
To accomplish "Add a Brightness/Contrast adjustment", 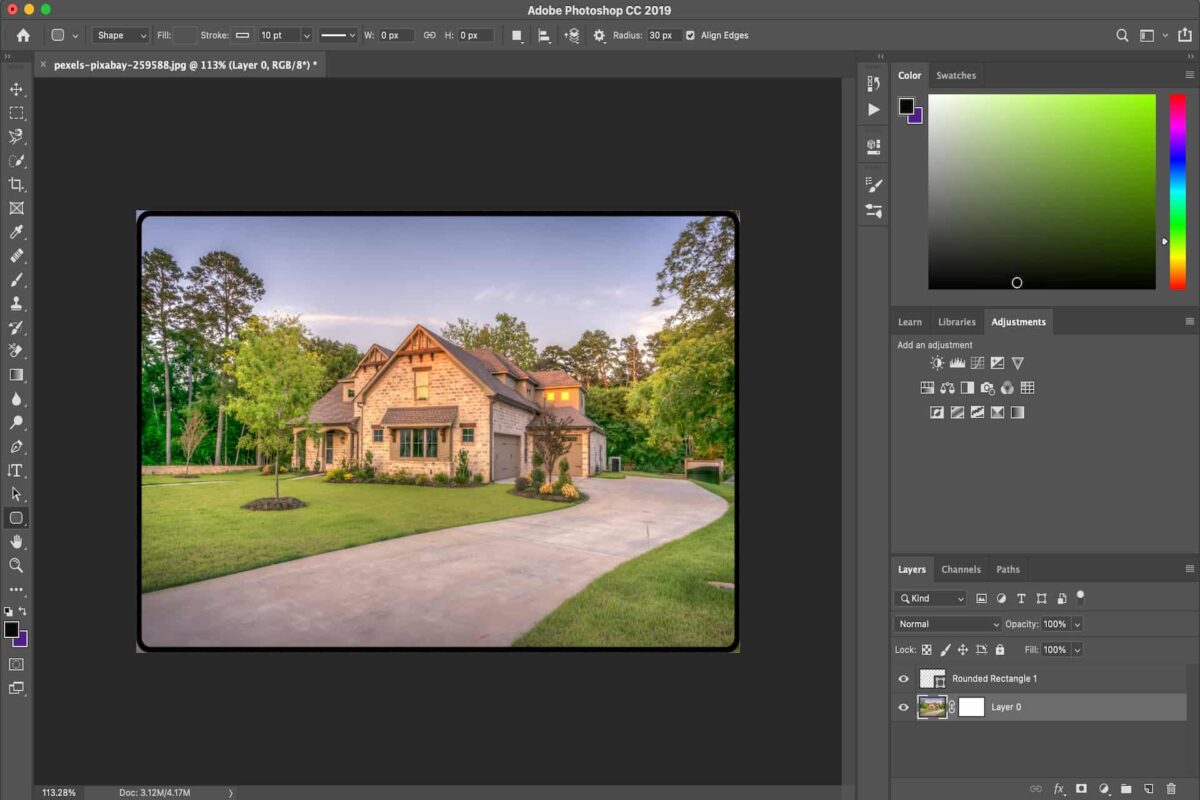I will click(936, 362).
